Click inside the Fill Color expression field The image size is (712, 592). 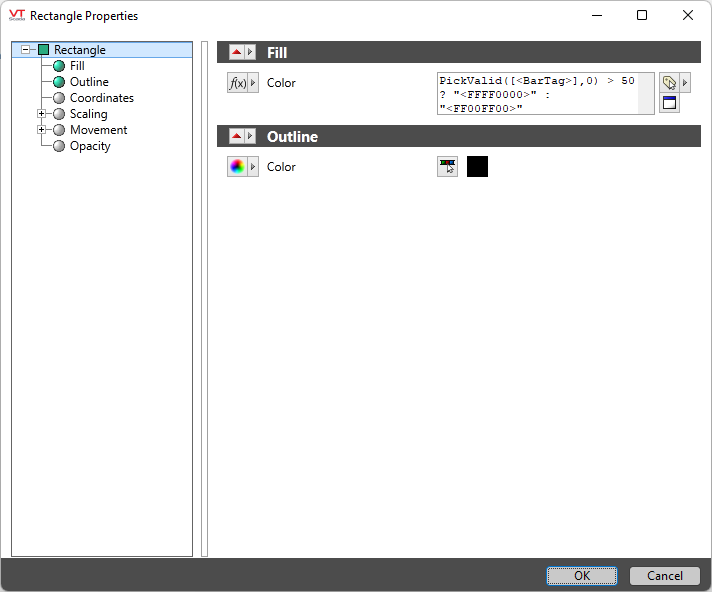(x=537, y=94)
